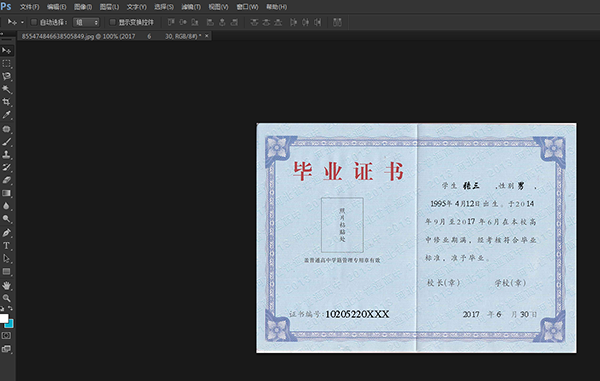Screen dimensions: 600x381
Task: Swap foreground and background colors
Action: (10, 308)
